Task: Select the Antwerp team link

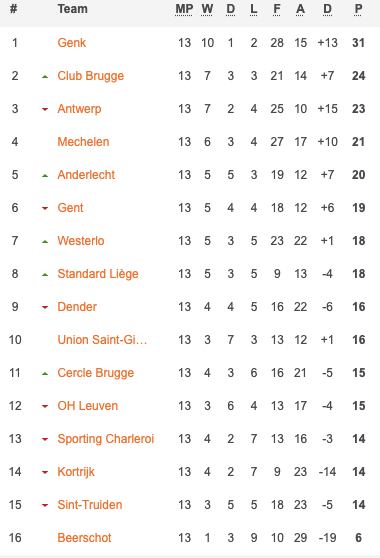Action: [79, 109]
